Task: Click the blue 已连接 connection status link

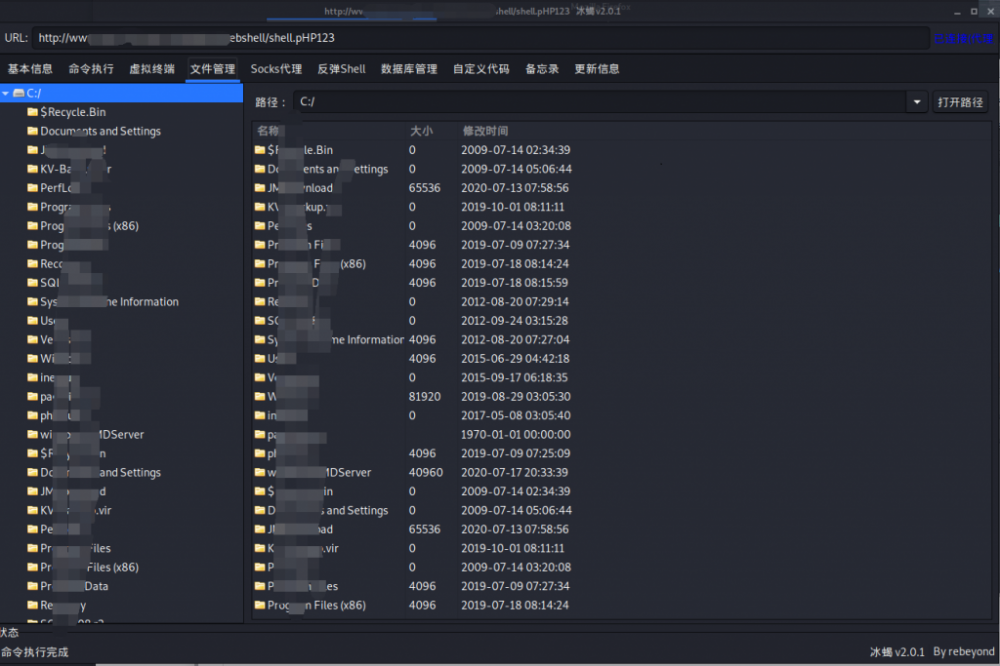Action: [961, 38]
